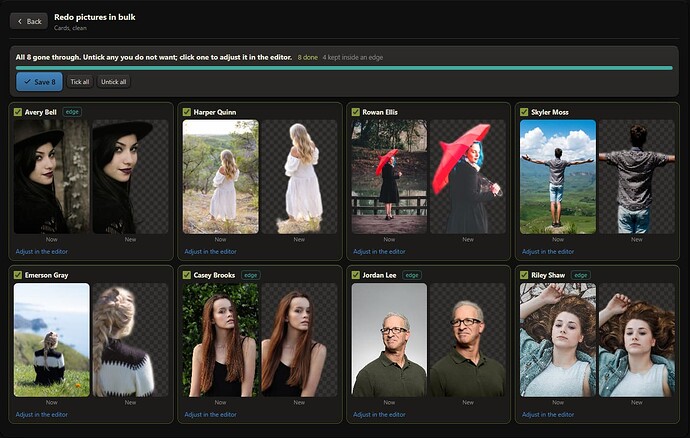
Task: Click the Emerson Gray name label
Action: tap(46, 275)
